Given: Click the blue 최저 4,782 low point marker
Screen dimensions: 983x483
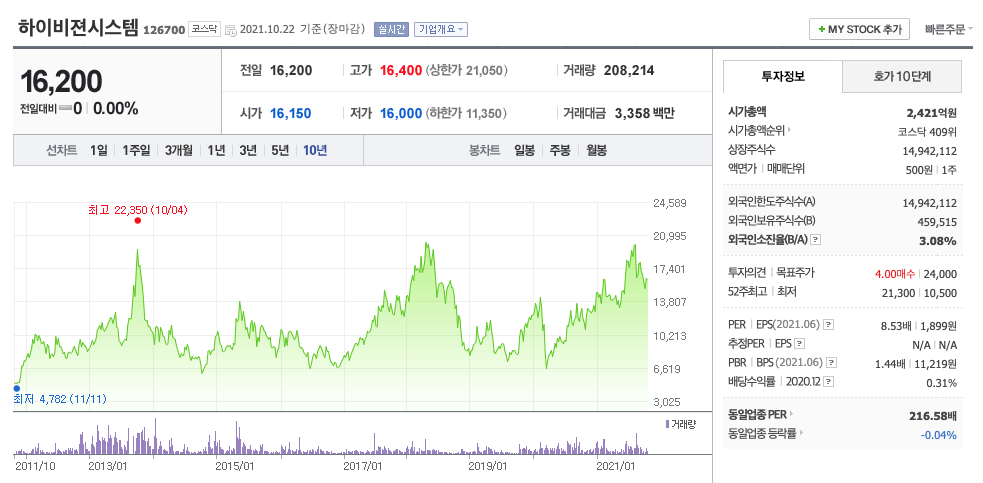Looking at the screenshot, I should pos(17,388).
